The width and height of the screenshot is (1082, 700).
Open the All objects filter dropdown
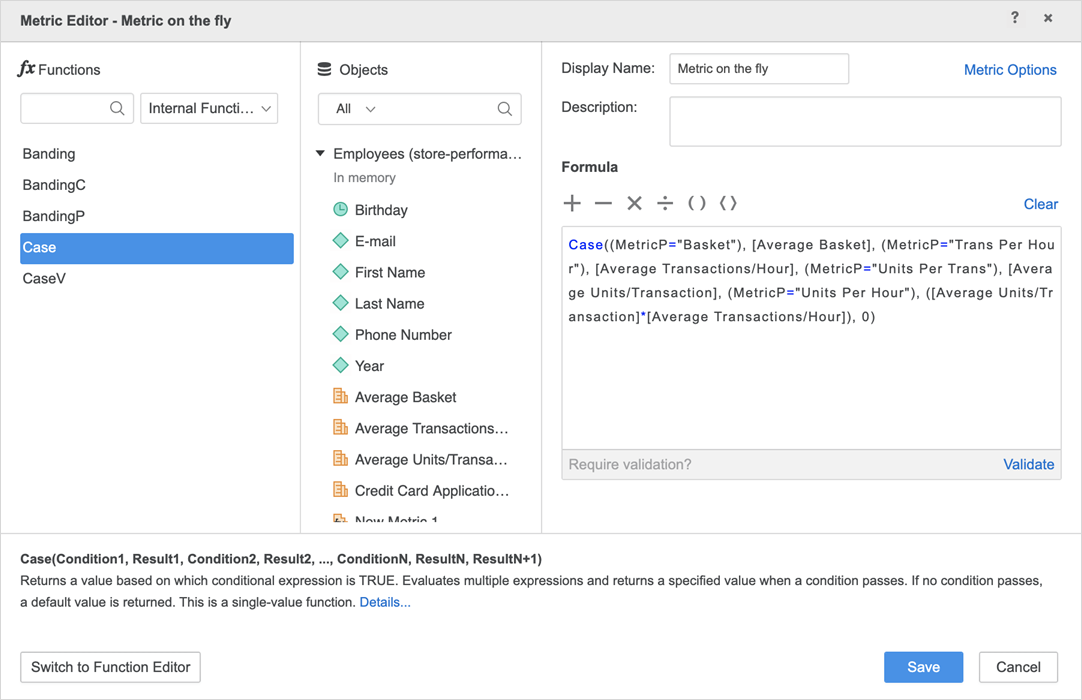click(x=356, y=109)
